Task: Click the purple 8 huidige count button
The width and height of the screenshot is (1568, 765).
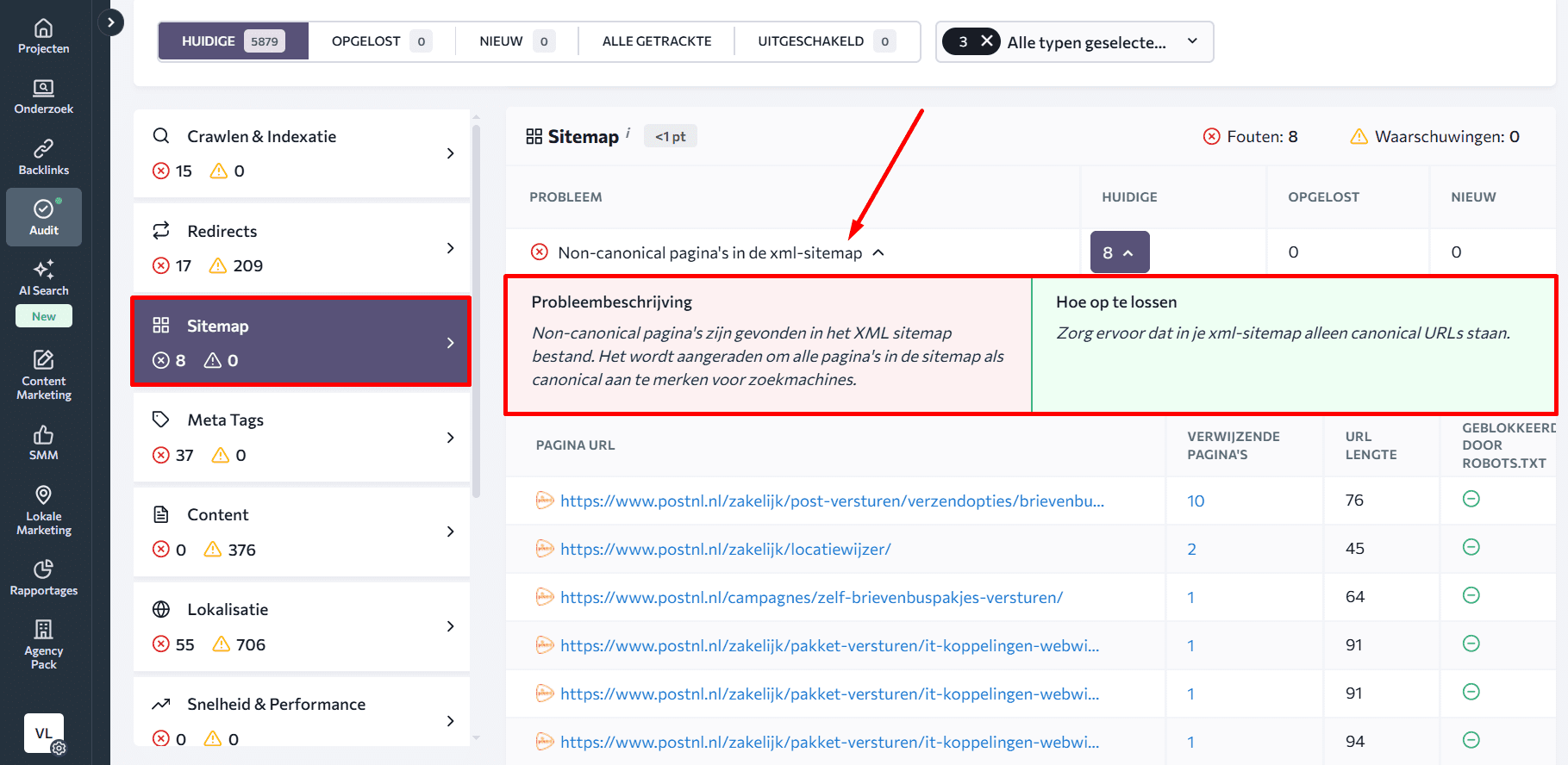Action: pos(1119,252)
